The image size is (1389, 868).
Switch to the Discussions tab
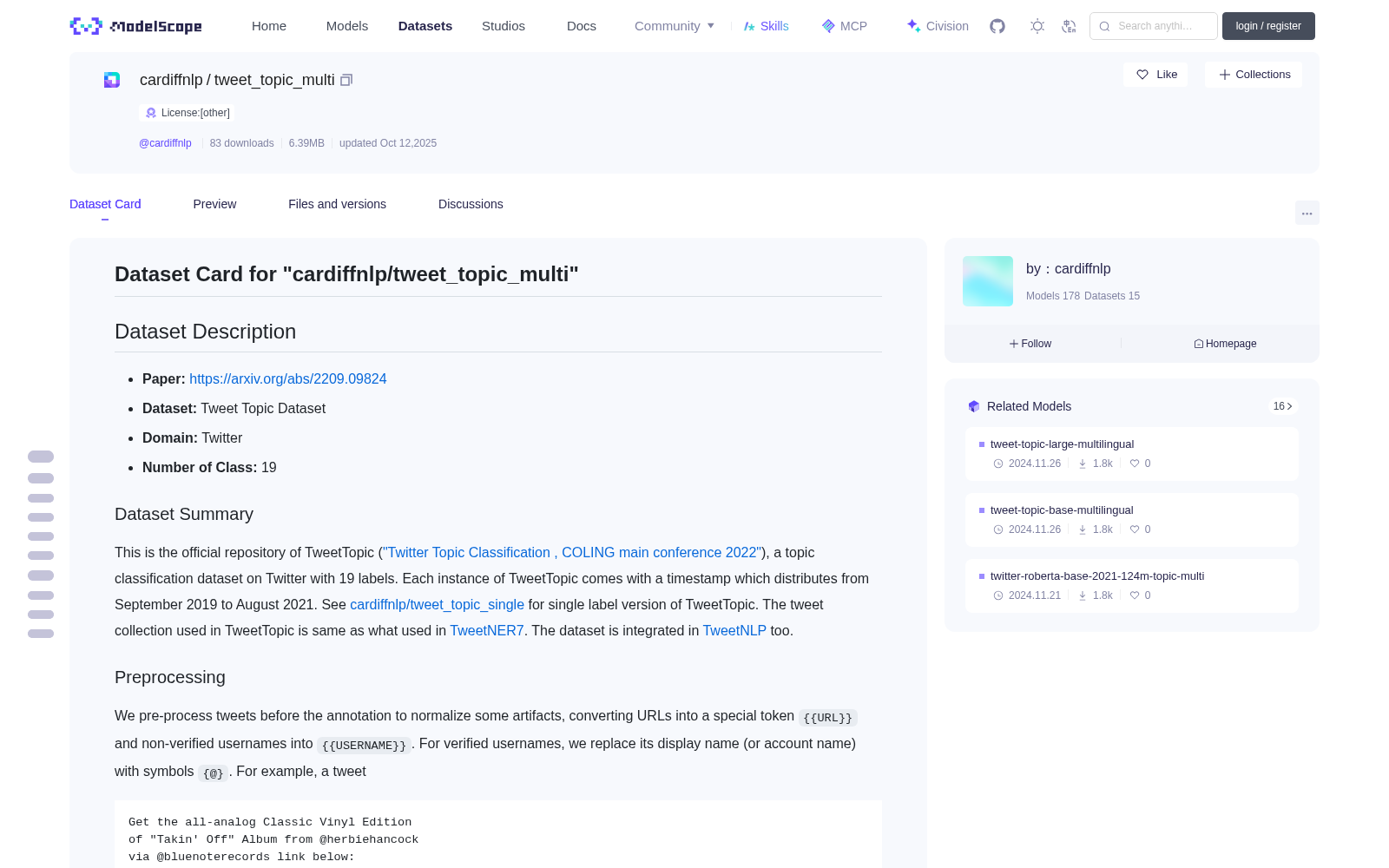pos(471,204)
